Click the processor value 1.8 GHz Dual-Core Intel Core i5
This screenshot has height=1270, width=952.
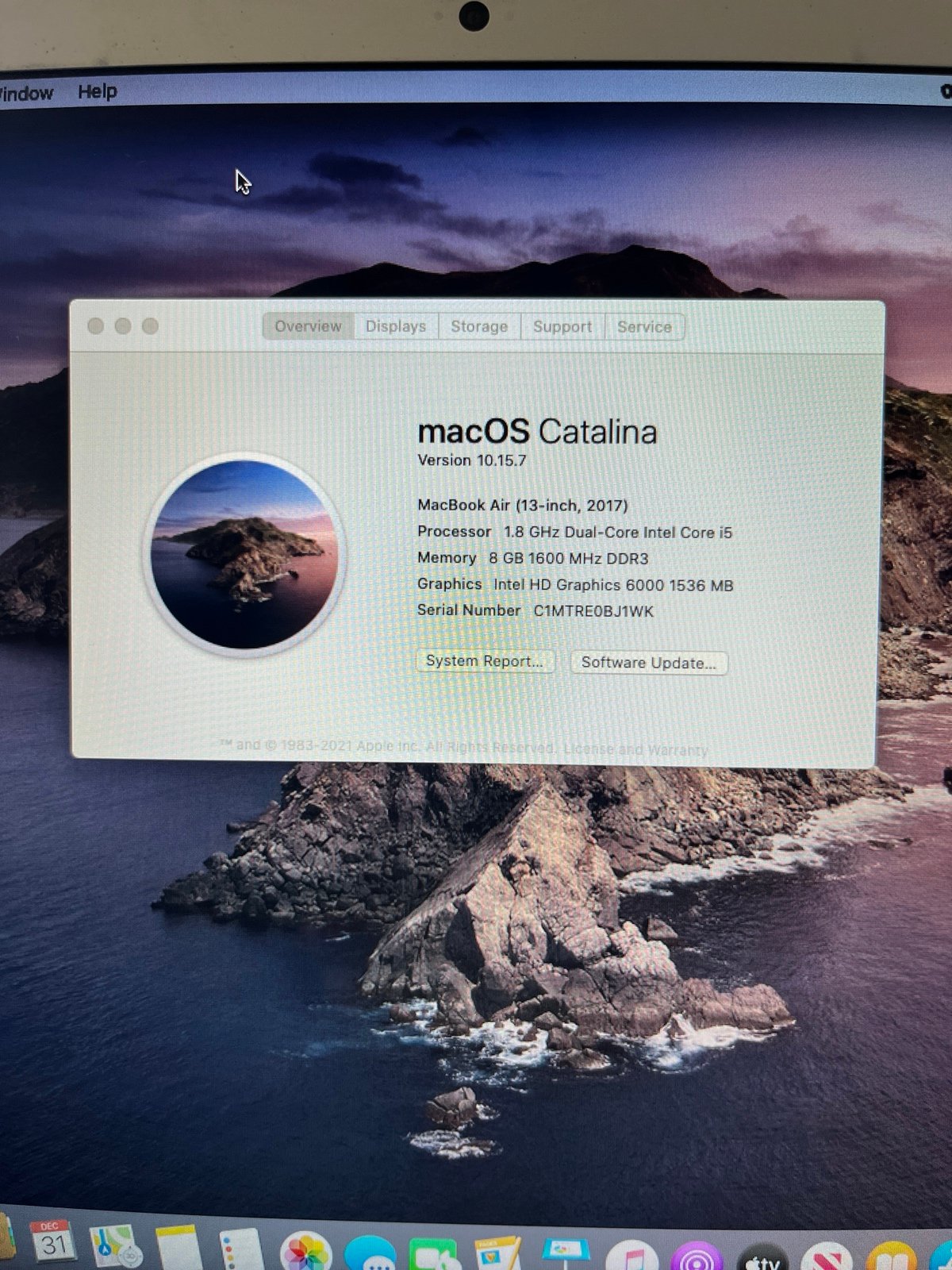point(618,533)
